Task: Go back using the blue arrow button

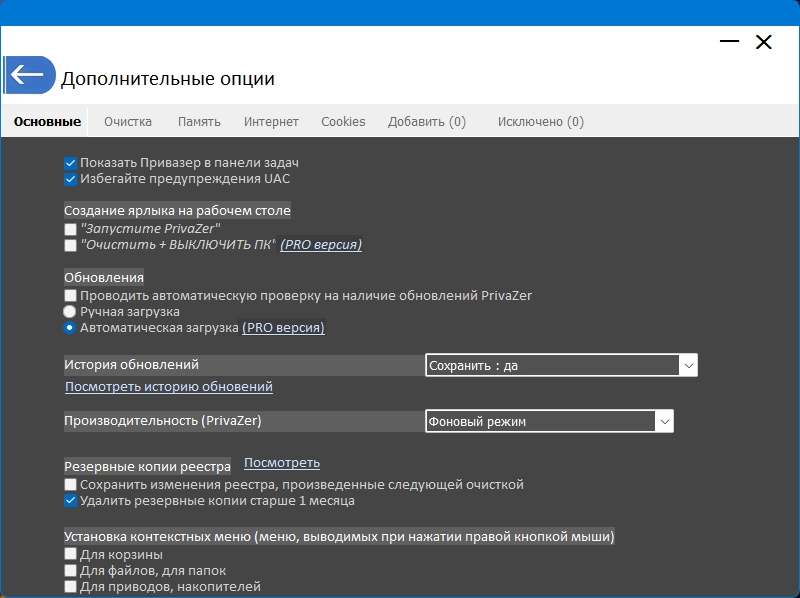Action: 29,75
